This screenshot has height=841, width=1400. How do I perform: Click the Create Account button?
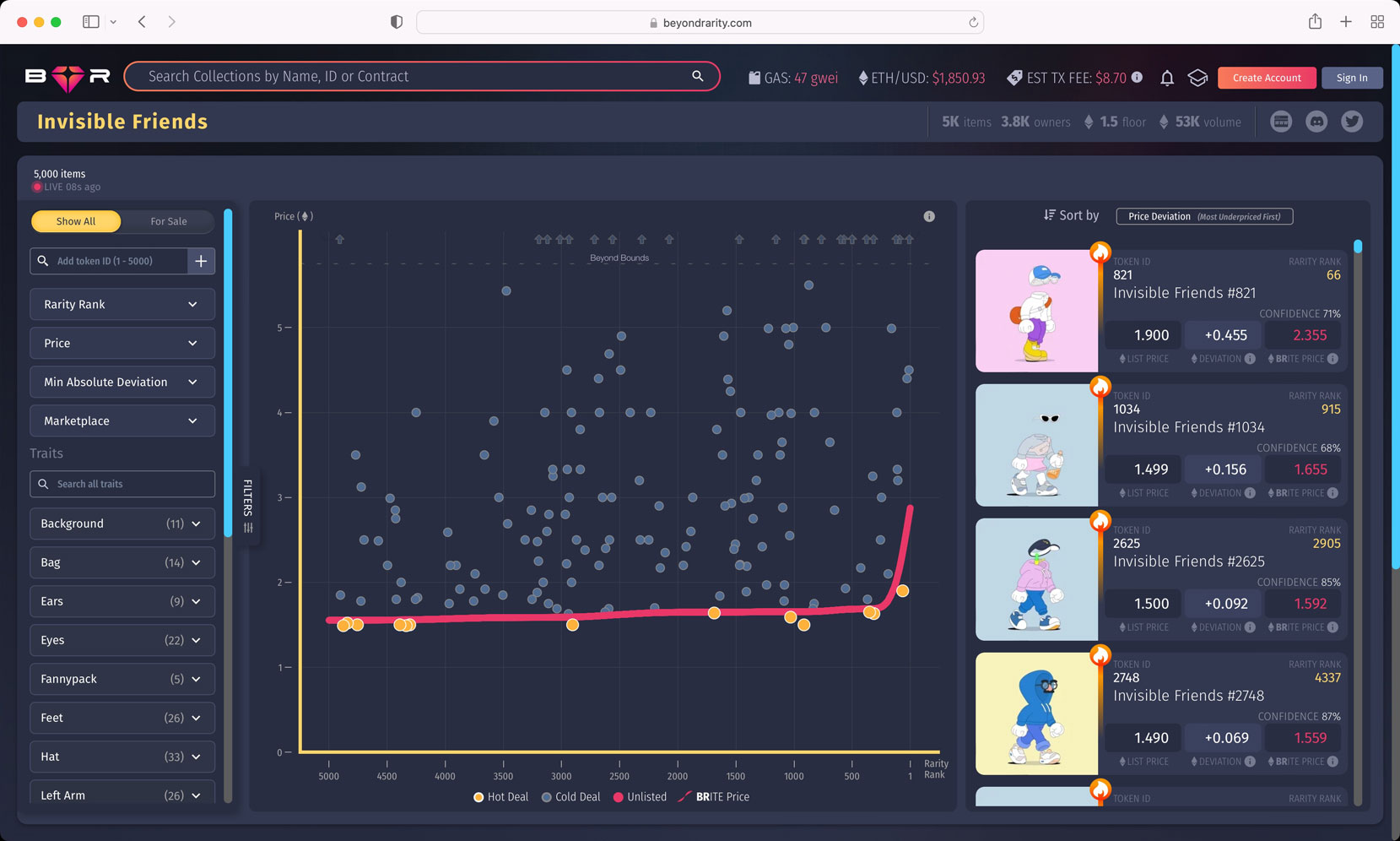pos(1267,78)
